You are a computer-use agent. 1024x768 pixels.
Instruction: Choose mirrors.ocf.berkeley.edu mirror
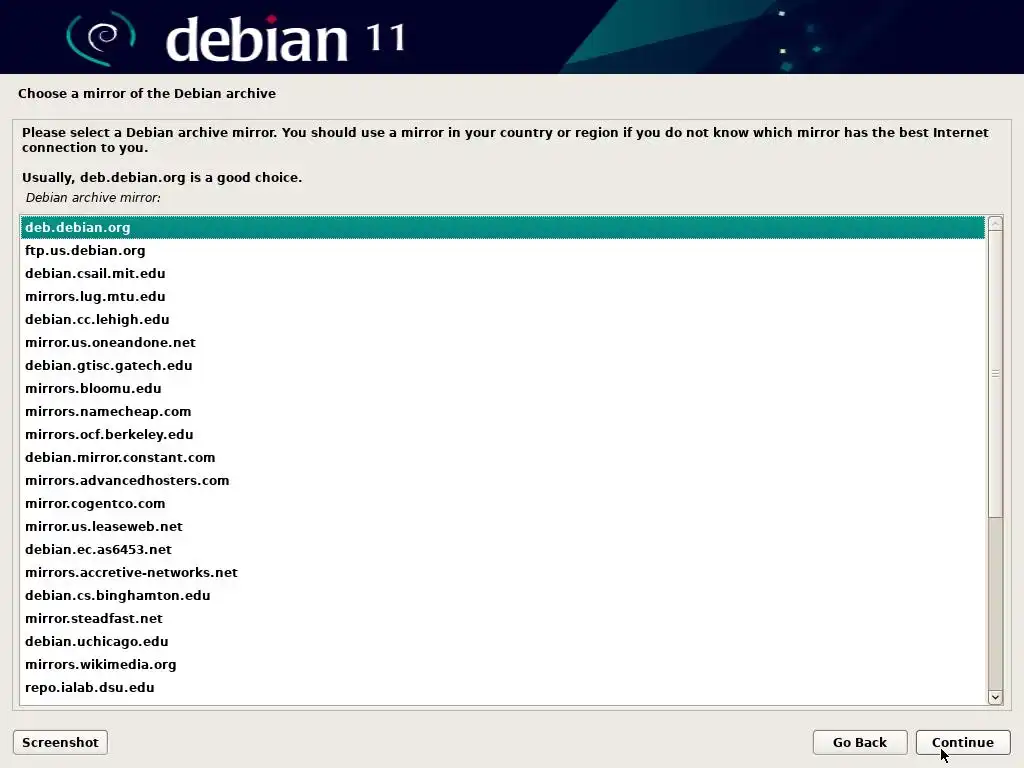tap(502, 434)
